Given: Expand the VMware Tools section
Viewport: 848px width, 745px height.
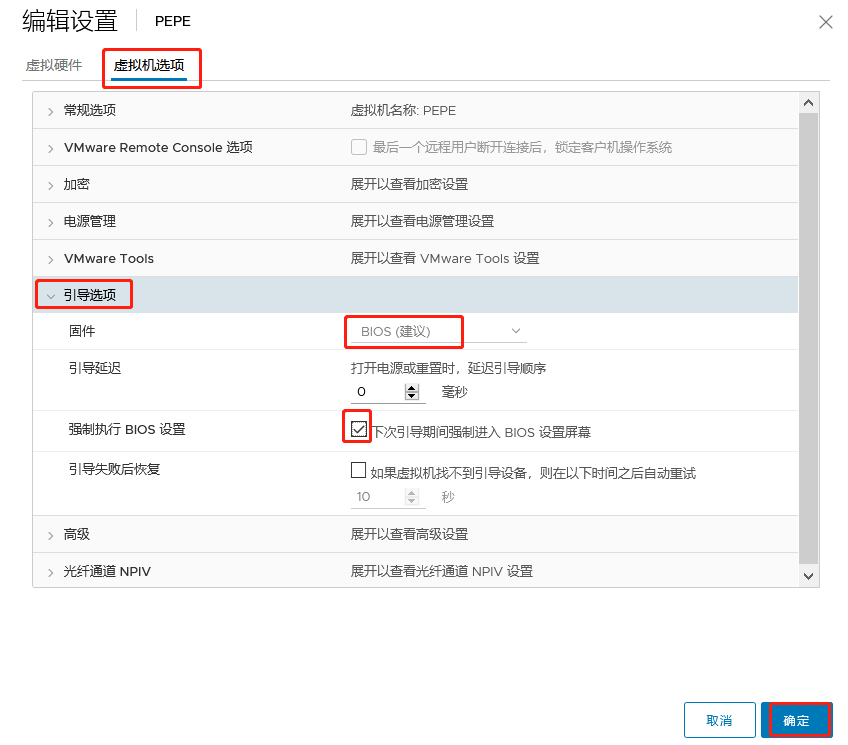Looking at the screenshot, I should coord(50,260).
